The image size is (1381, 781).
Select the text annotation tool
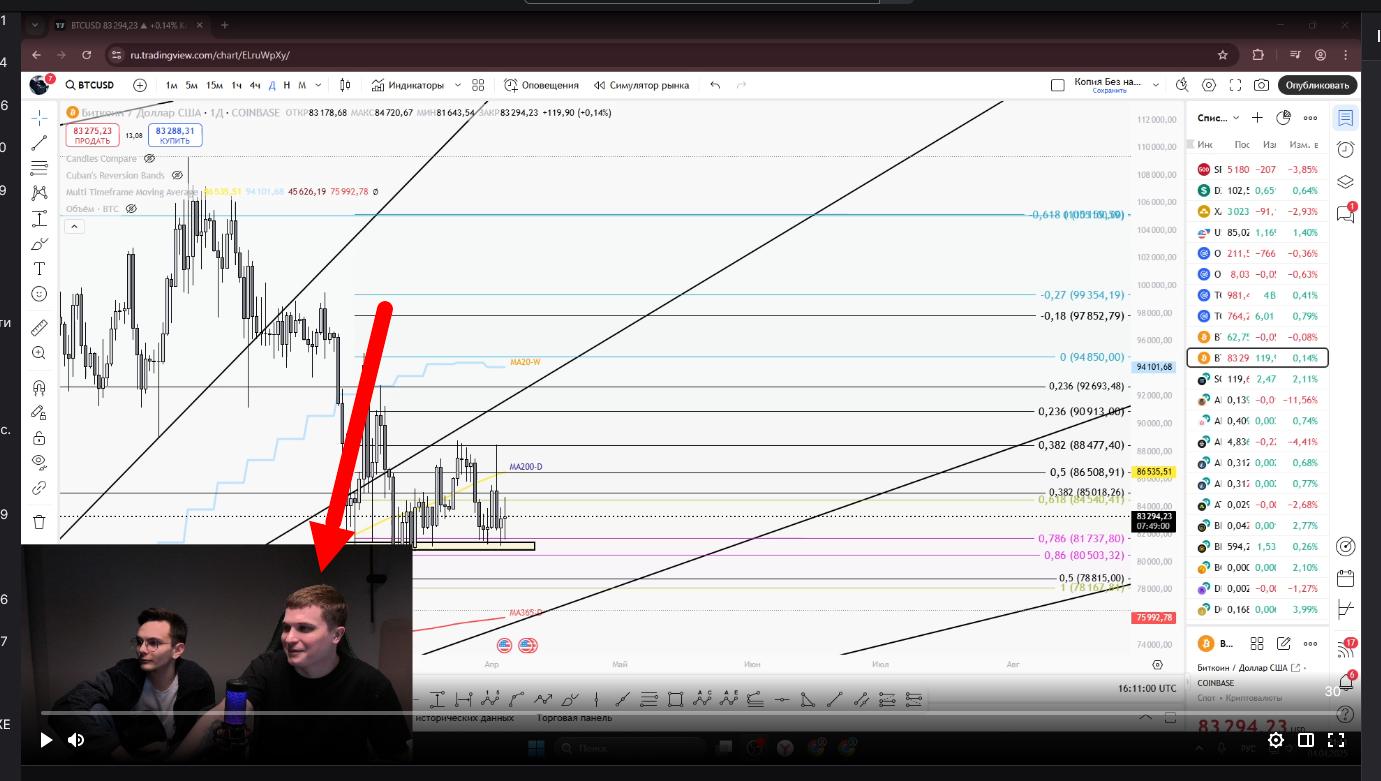pyautogui.click(x=39, y=268)
